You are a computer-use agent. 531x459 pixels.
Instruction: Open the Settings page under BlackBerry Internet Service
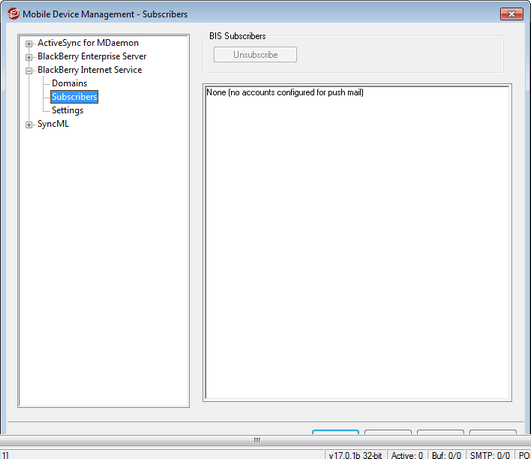click(x=67, y=110)
